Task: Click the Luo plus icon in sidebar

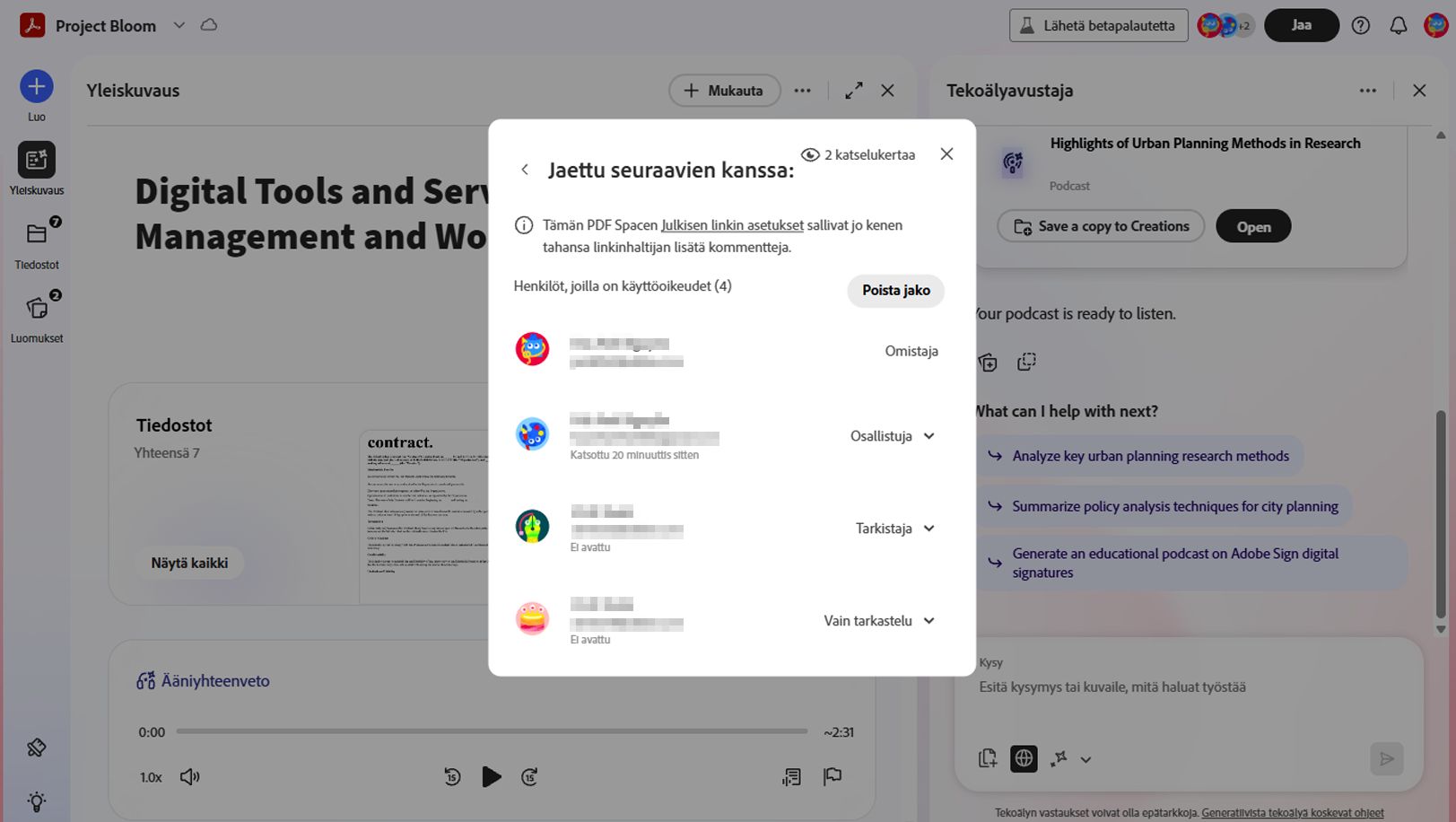Action: tap(37, 86)
